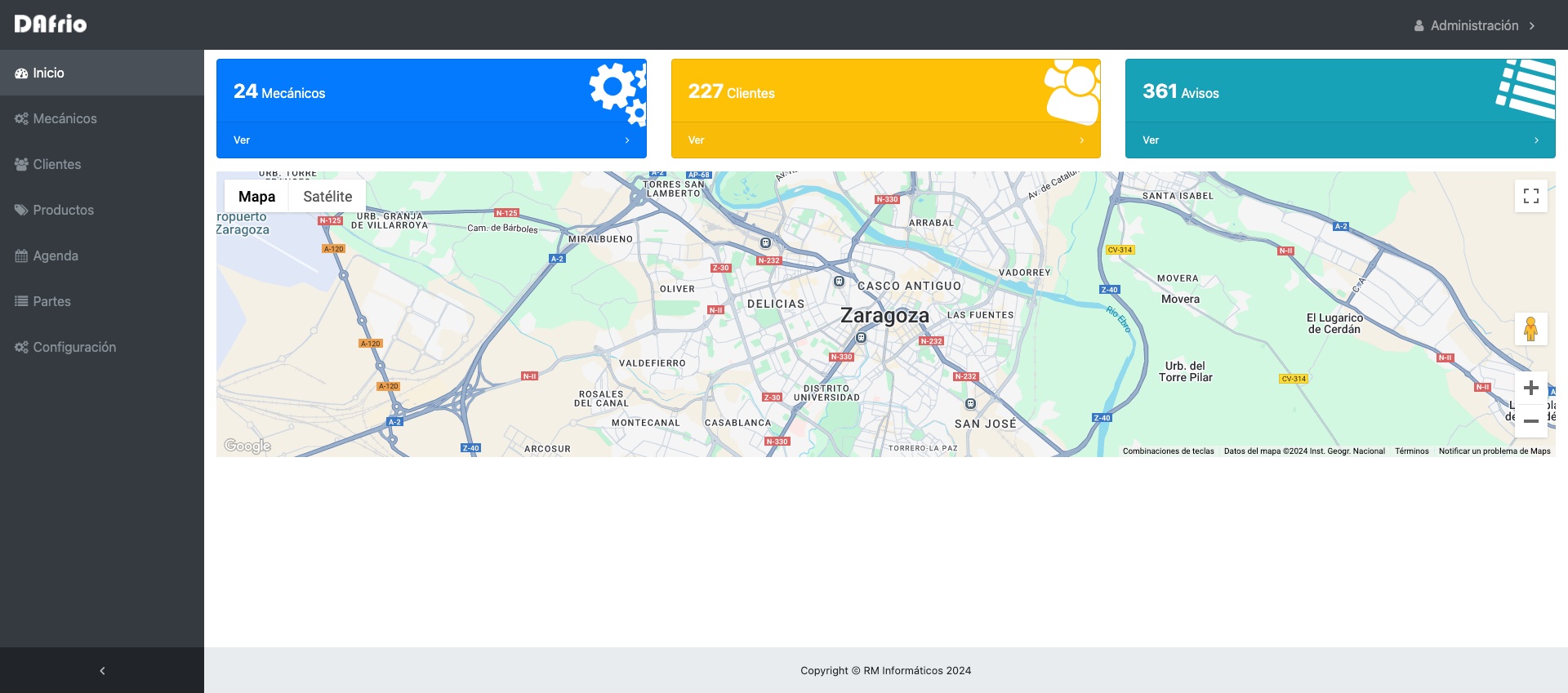Image resolution: width=1568 pixels, height=693 pixels.
Task: Click the CASABLANCA label on map
Action: [737, 423]
